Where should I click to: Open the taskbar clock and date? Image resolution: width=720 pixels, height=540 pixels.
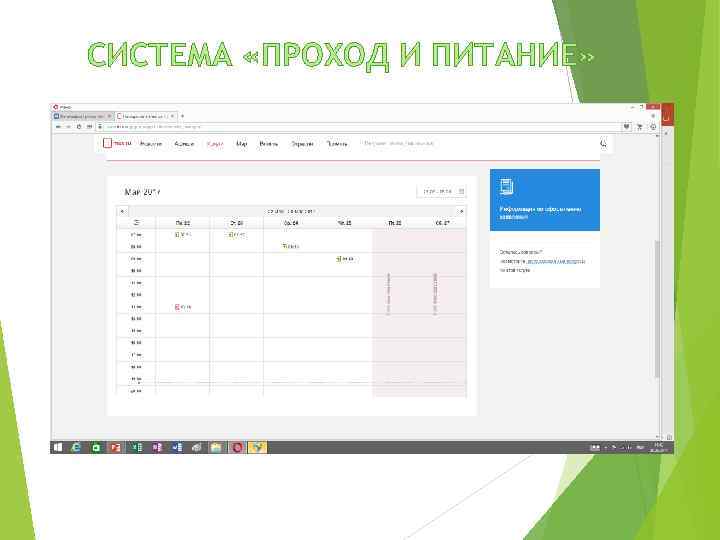point(658,447)
